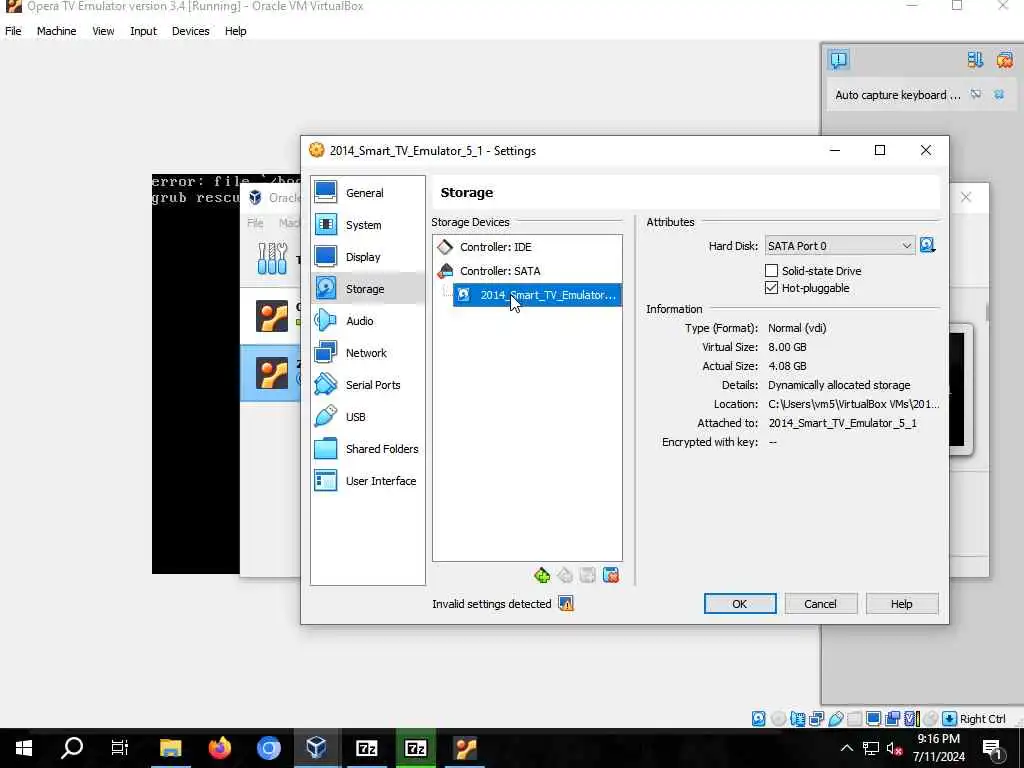Click the invalid settings warning icon
The height and width of the screenshot is (768, 1024).
pos(566,604)
